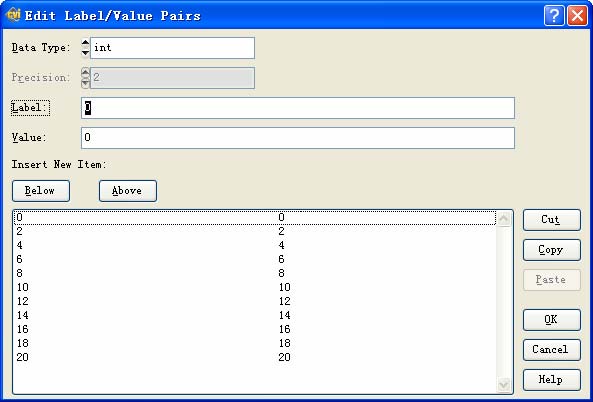
Task: Click the CVI application icon in title bar
Action: pos(13,15)
